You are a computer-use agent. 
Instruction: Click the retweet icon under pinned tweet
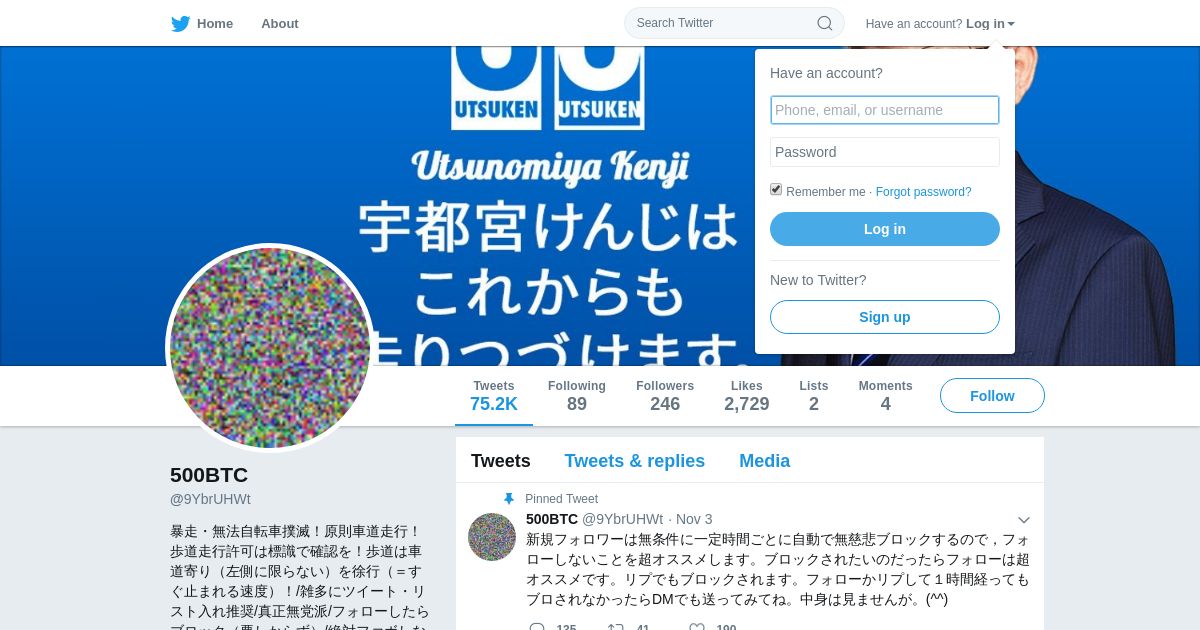tap(616, 628)
